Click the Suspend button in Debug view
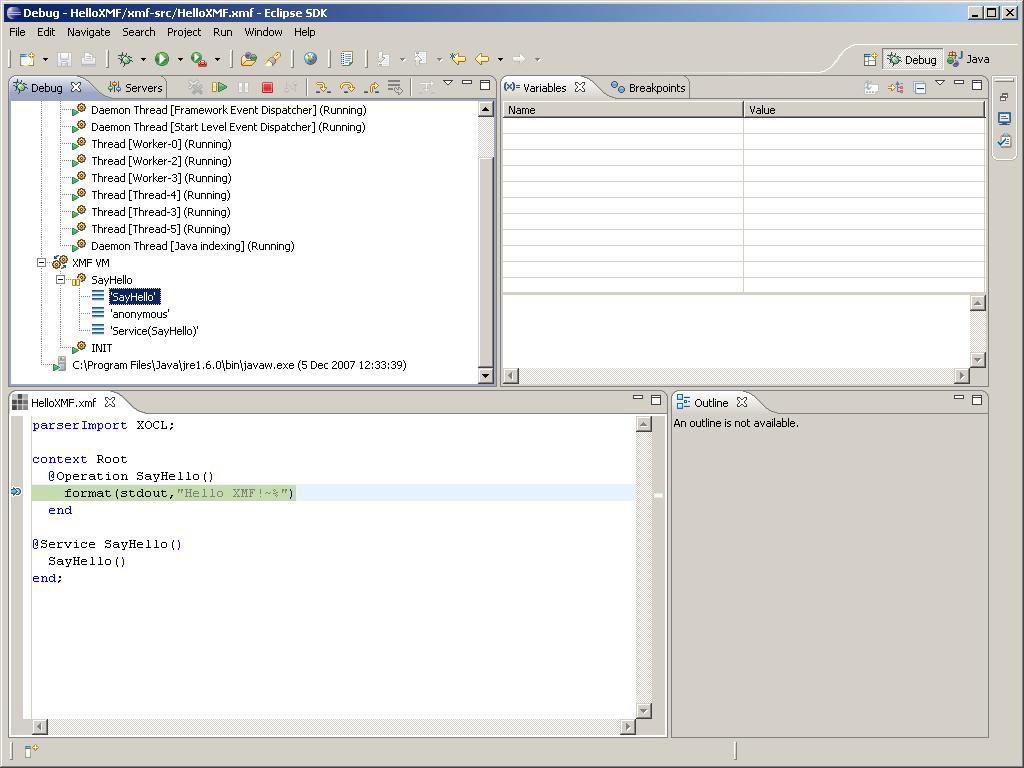Viewport: 1024px width, 768px height. coord(244,87)
